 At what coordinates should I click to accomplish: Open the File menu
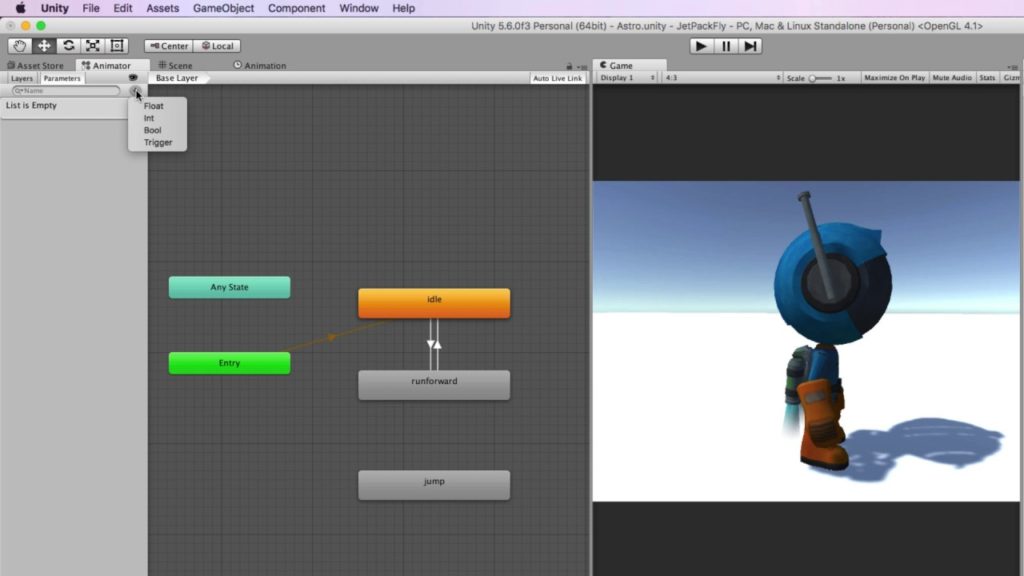(x=91, y=8)
